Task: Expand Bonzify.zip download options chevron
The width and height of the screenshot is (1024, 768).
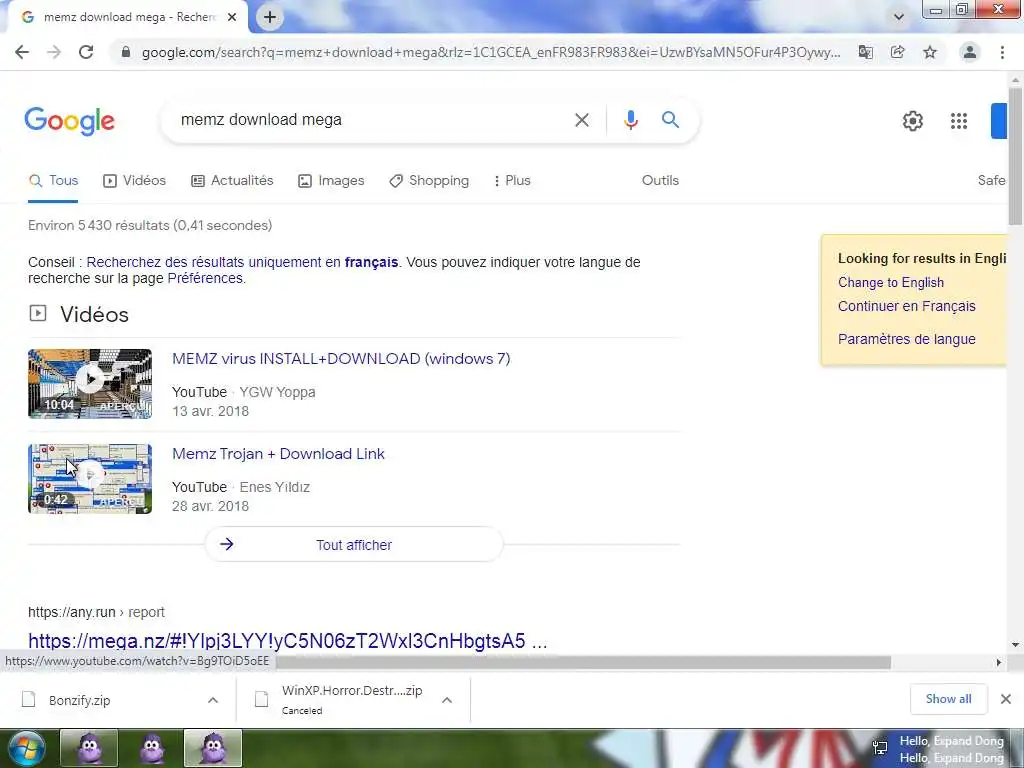Action: (x=213, y=700)
